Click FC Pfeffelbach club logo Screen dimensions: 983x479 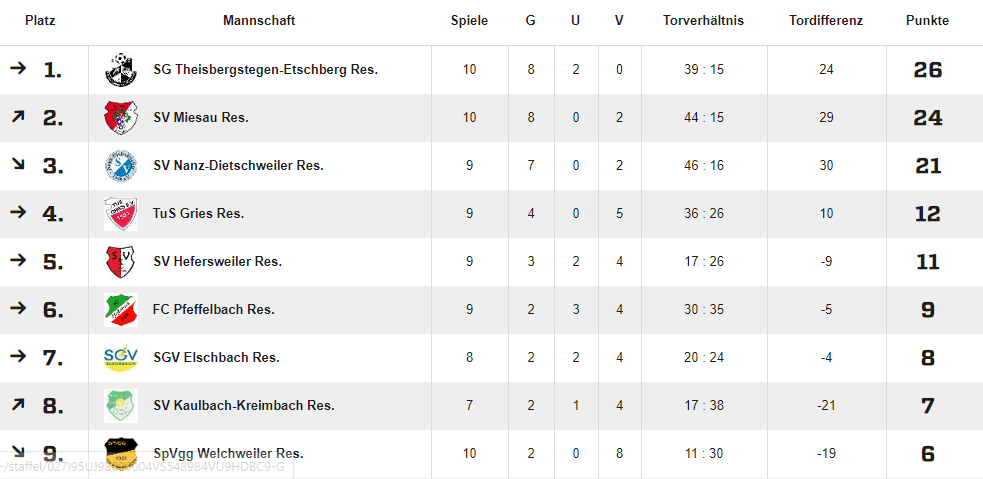click(120, 310)
